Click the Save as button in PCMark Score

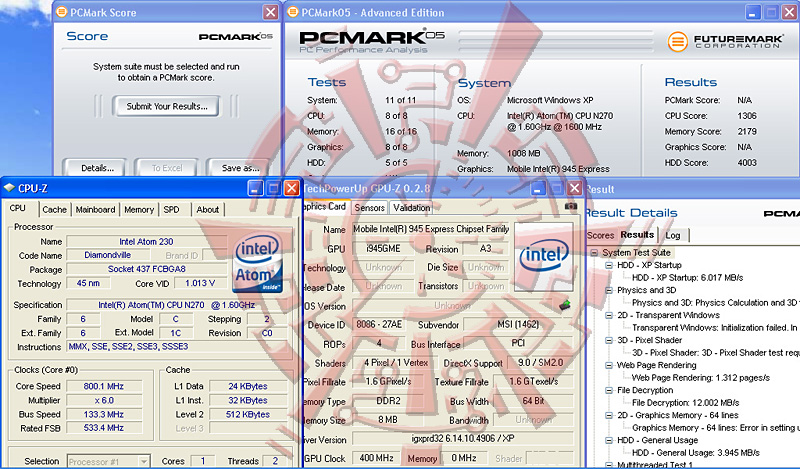click(240, 168)
